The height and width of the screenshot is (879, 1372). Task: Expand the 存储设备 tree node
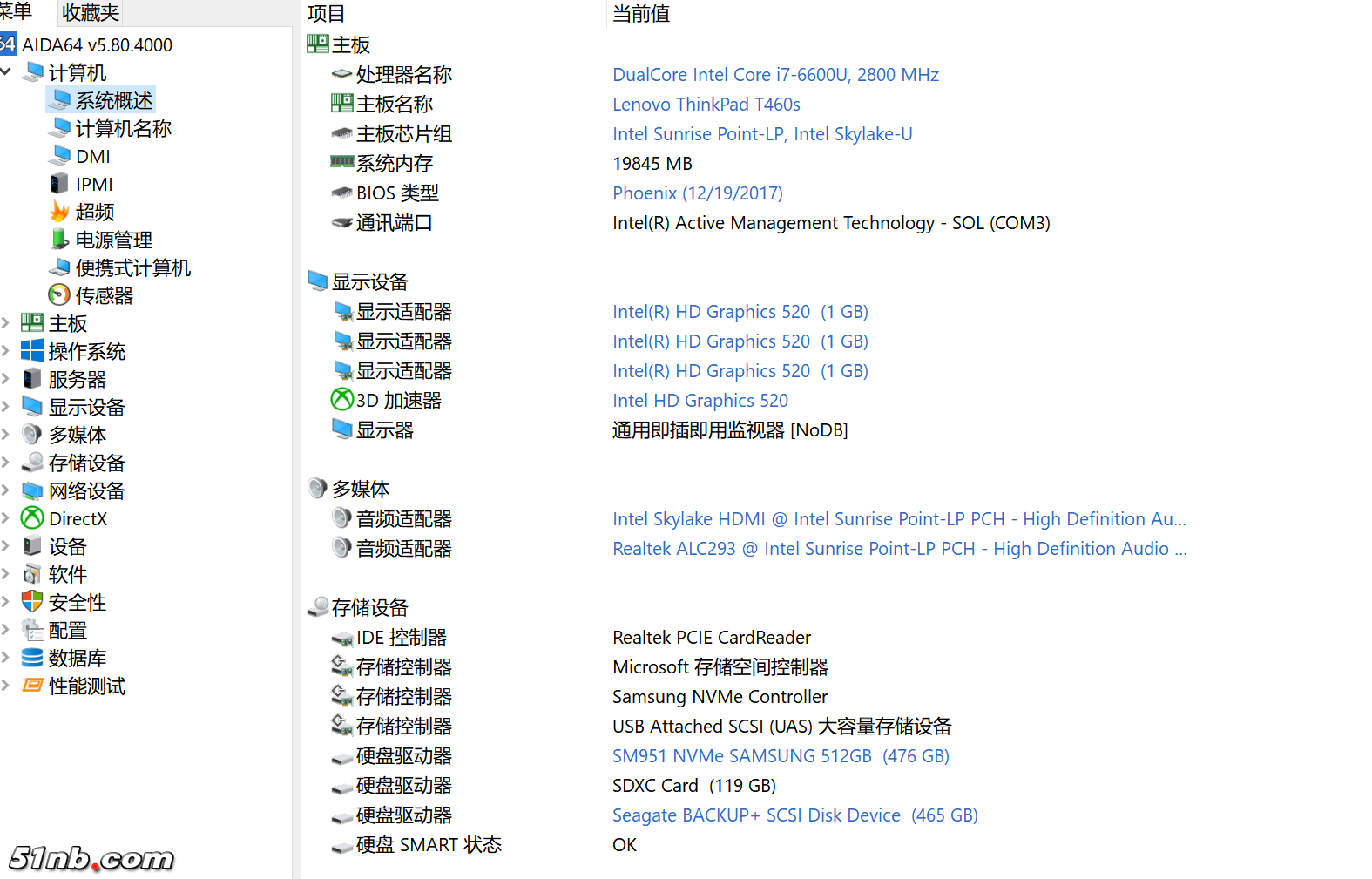pyautogui.click(x=6, y=463)
